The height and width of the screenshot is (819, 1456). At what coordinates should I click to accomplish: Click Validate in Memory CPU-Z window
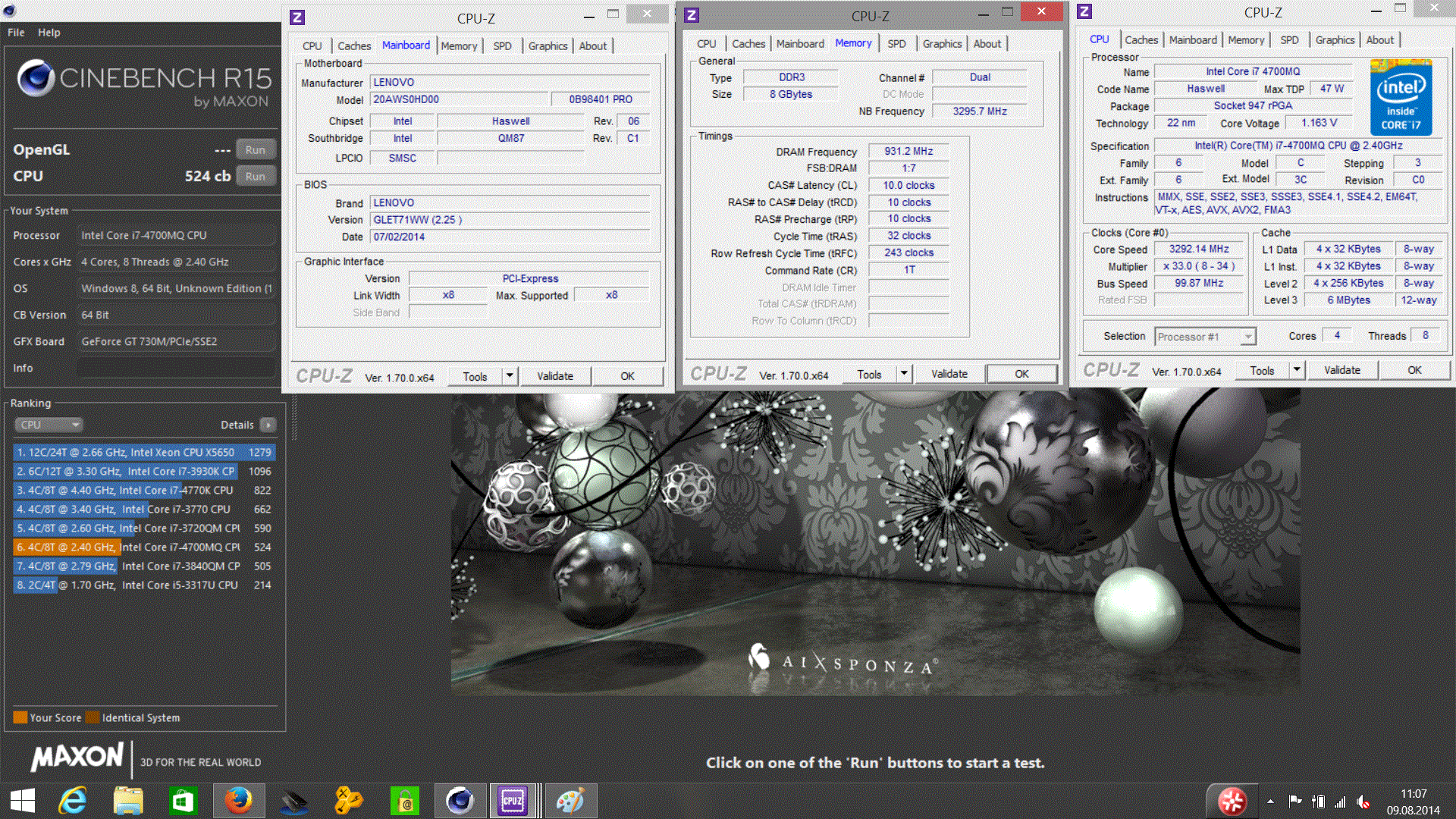click(949, 375)
